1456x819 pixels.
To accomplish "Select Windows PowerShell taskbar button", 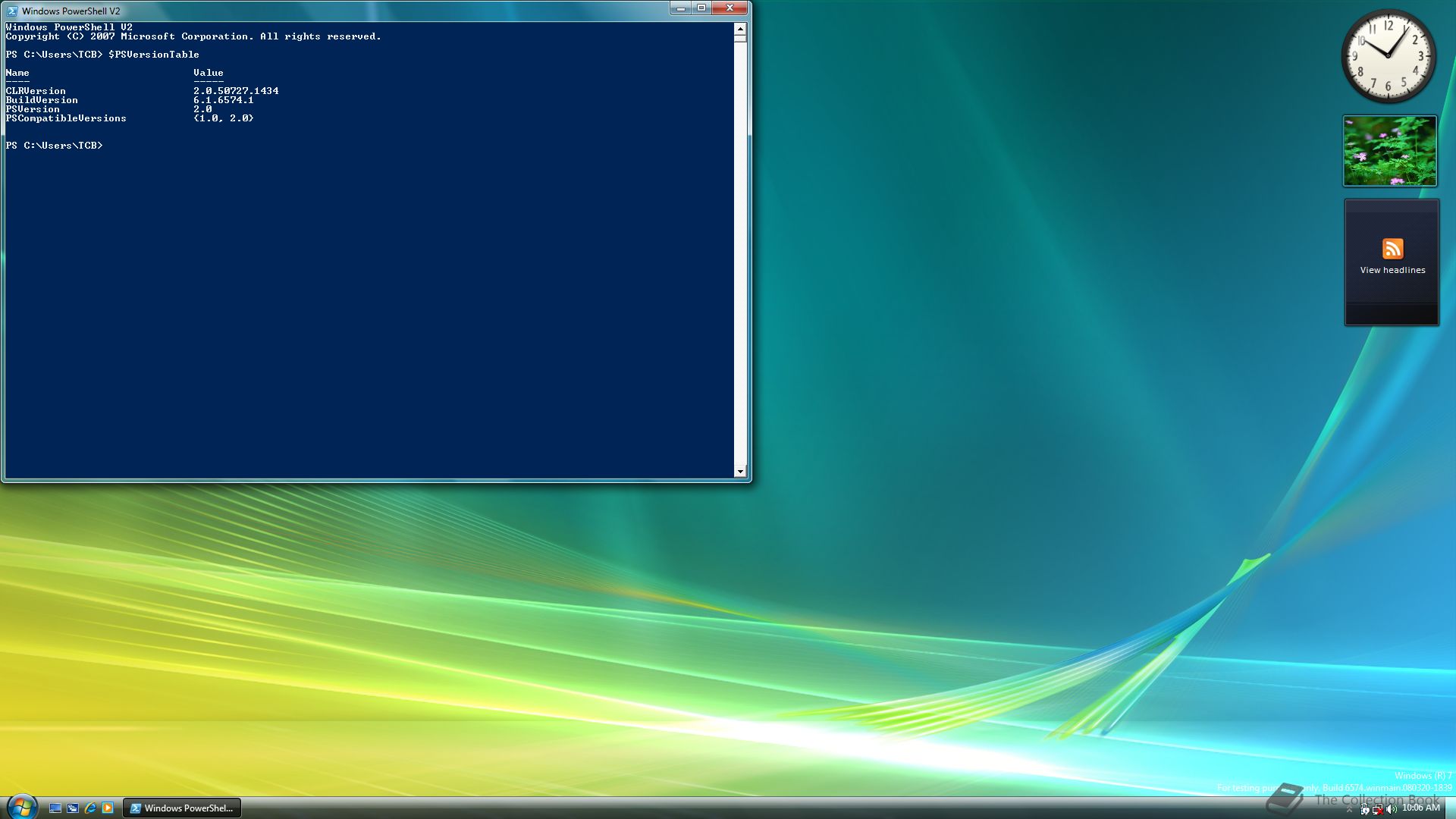I will (x=182, y=808).
